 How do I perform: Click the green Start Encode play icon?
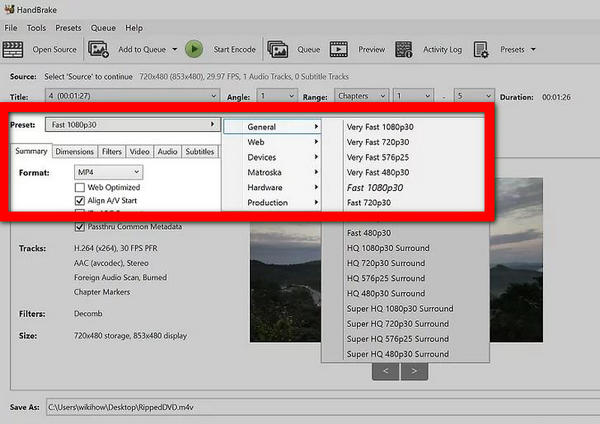194,49
